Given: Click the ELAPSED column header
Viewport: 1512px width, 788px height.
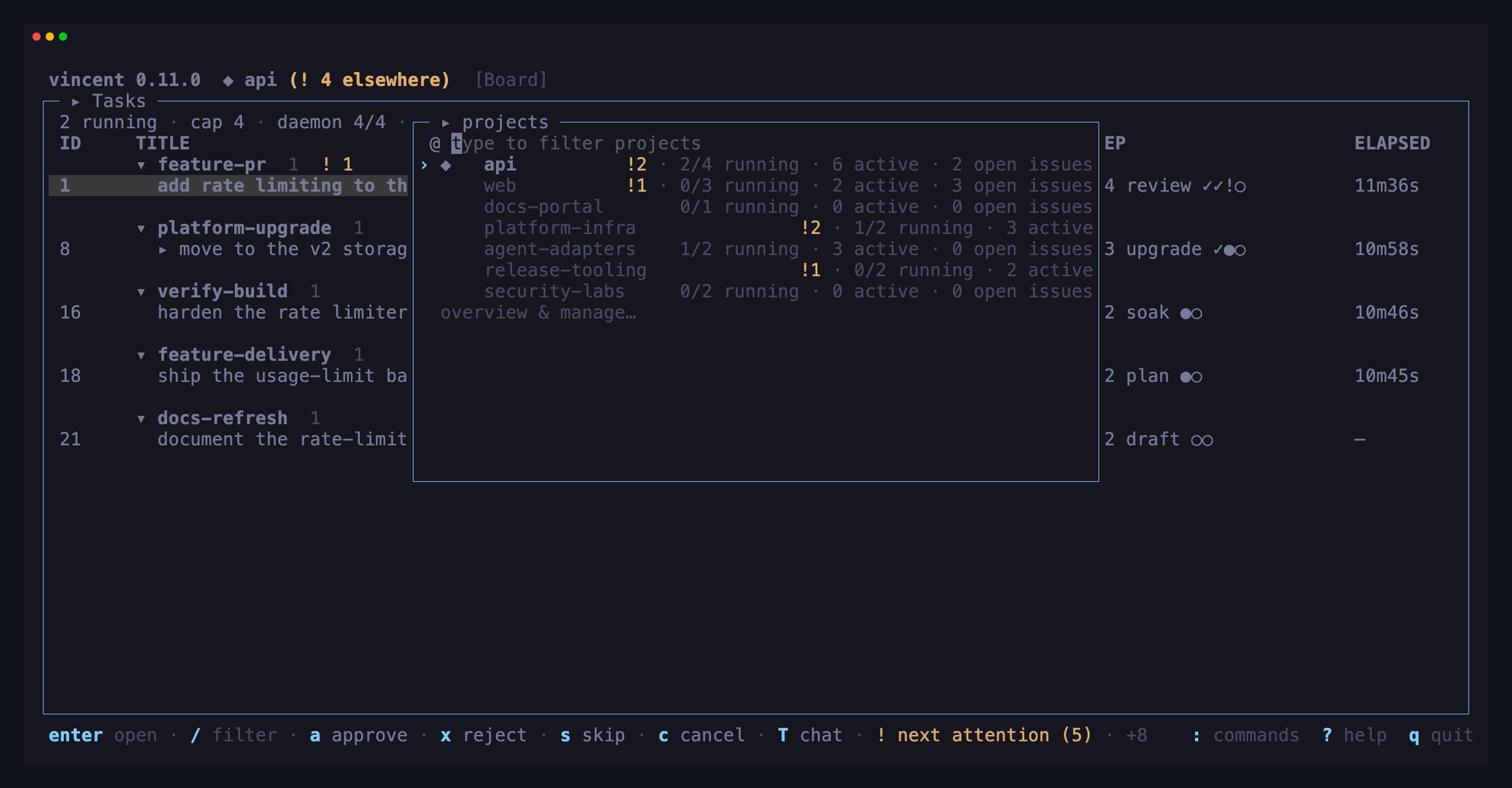Looking at the screenshot, I should tap(1392, 144).
